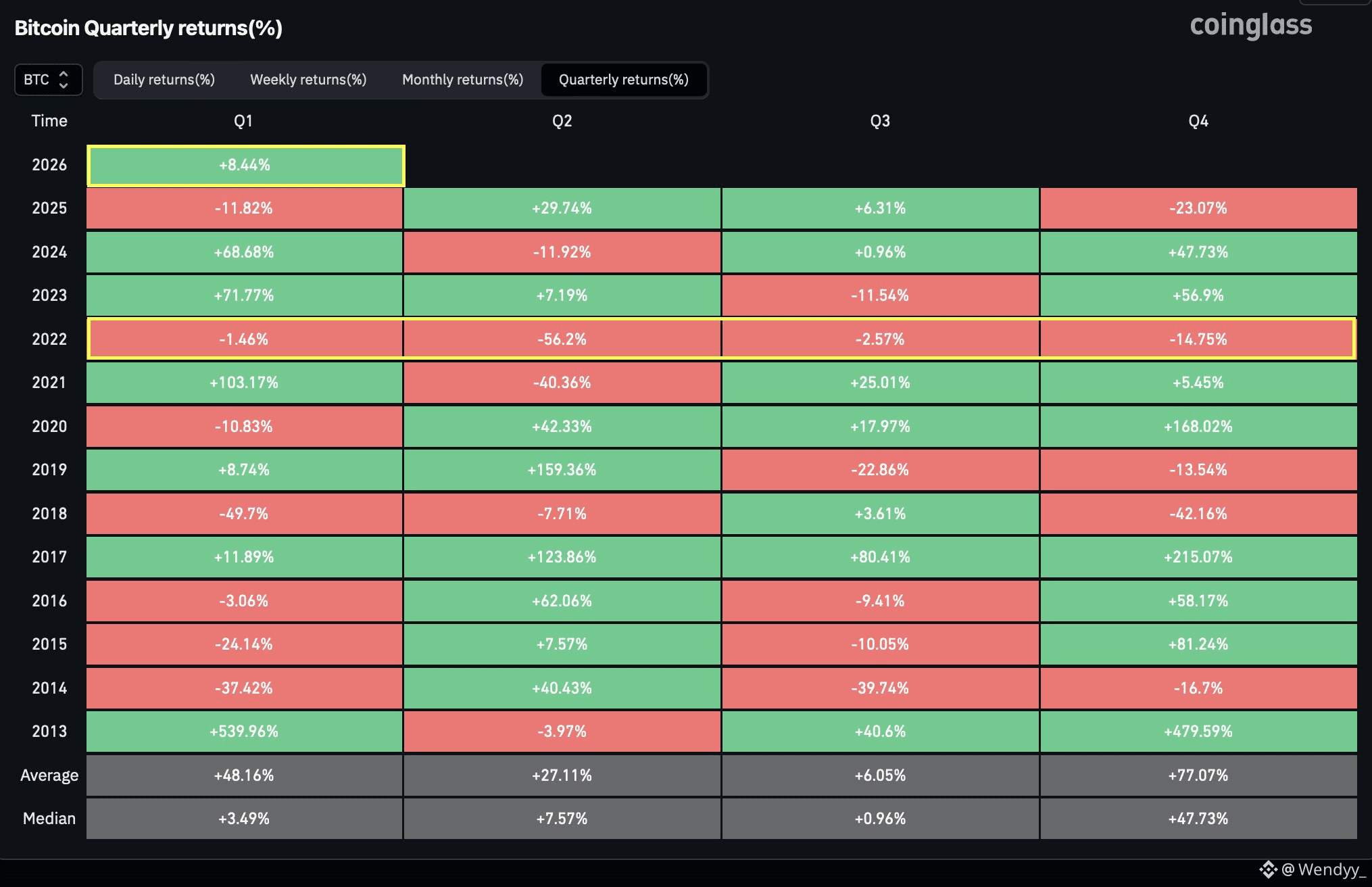The image size is (1372, 887).
Task: Select the Quarterly returns(%) tab
Action: click(623, 80)
